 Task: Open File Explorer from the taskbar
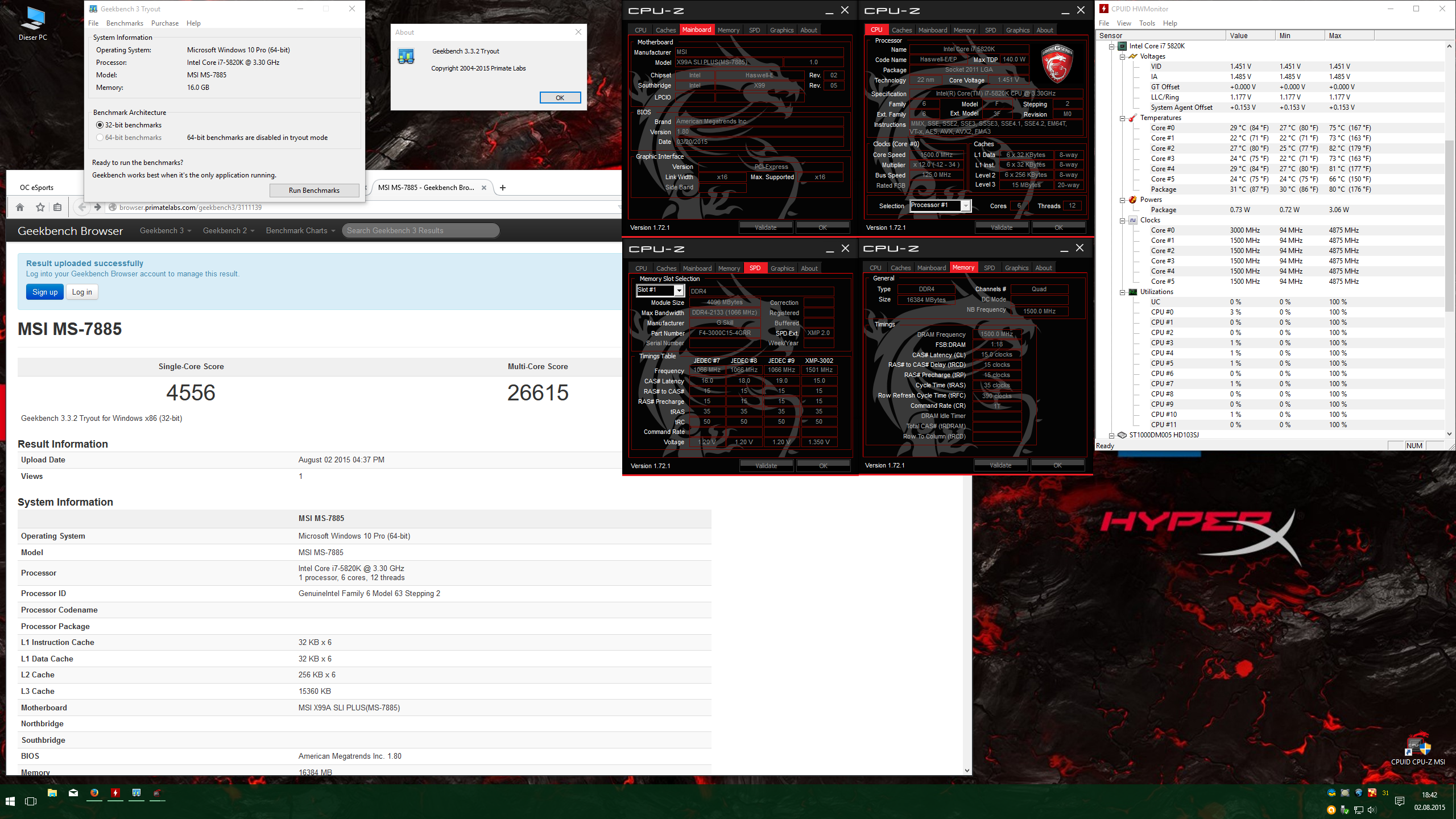52,793
